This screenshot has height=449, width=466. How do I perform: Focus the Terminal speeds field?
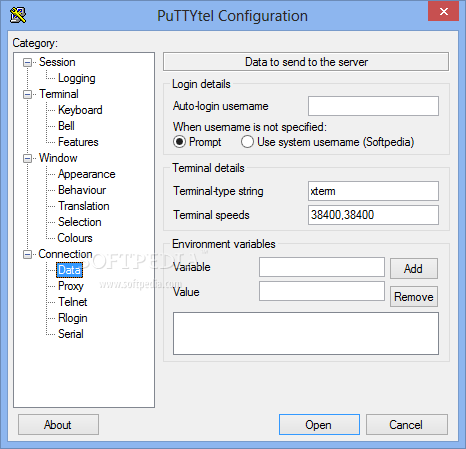click(x=373, y=215)
